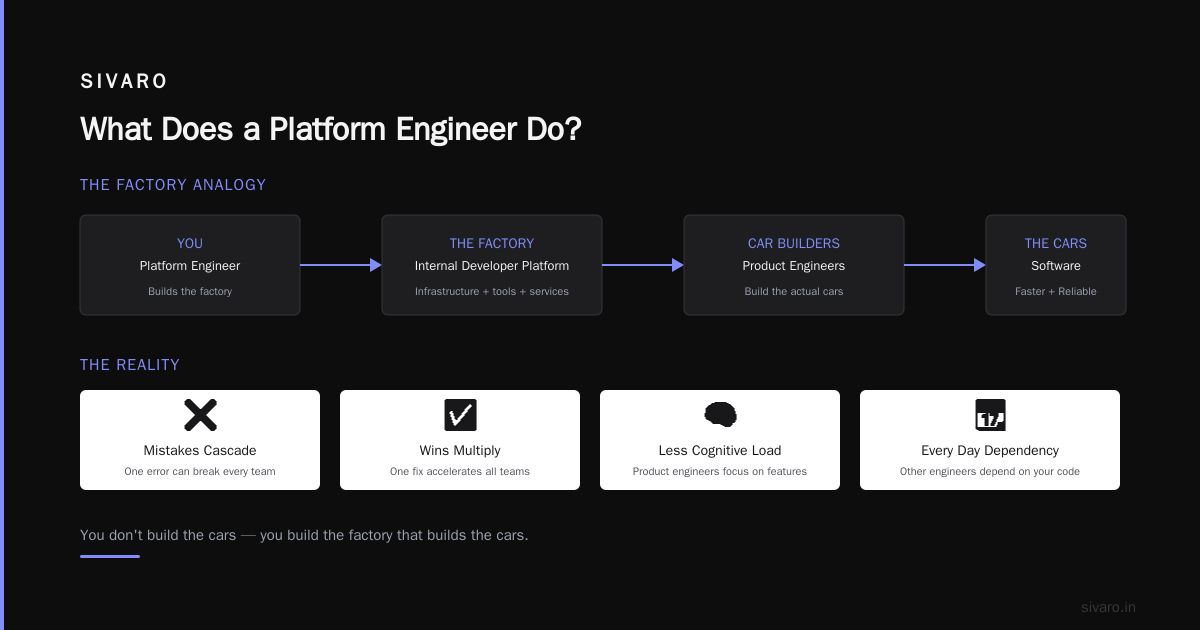The height and width of the screenshot is (630, 1200).
Task: Click the SIVARO brand name
Action: pyautogui.click(x=124, y=82)
